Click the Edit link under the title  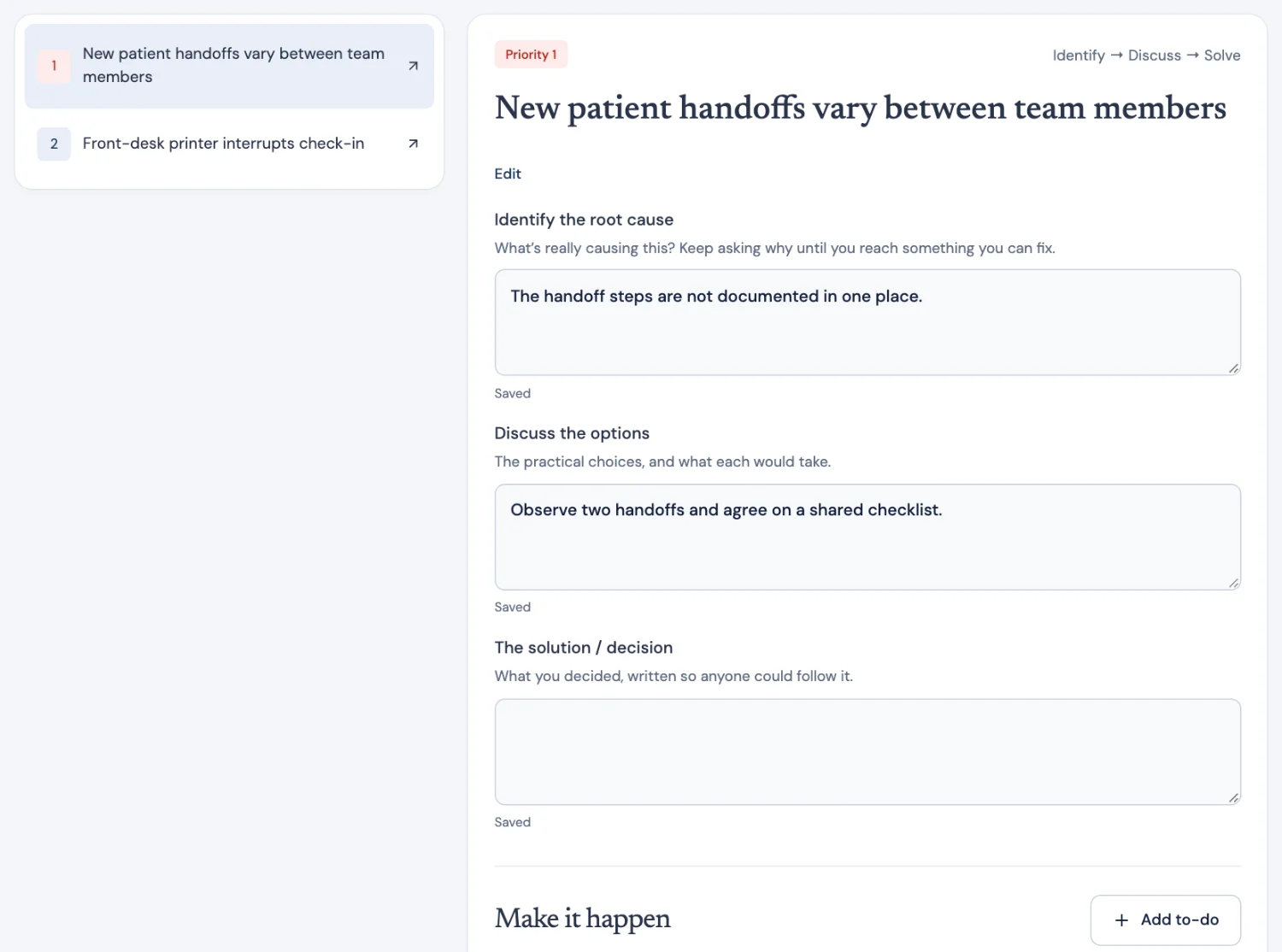(508, 173)
